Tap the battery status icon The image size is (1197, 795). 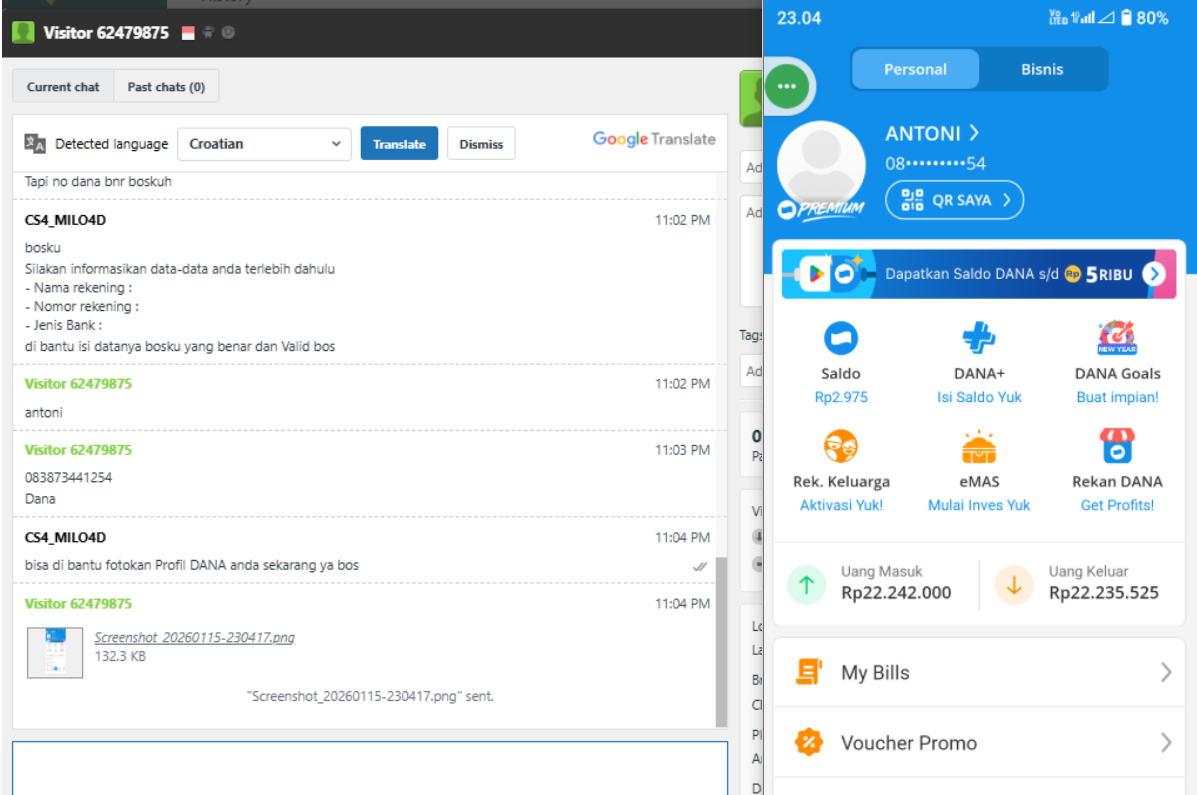(x=1126, y=18)
